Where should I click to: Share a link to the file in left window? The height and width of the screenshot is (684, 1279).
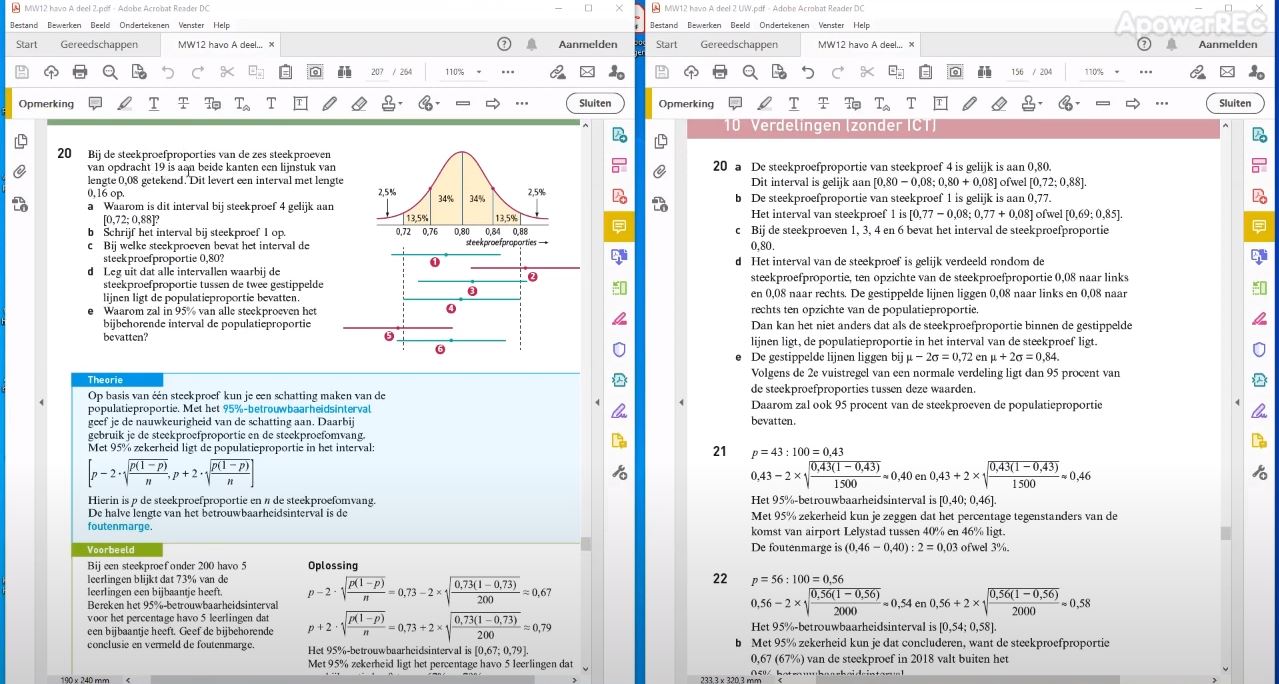(x=558, y=72)
